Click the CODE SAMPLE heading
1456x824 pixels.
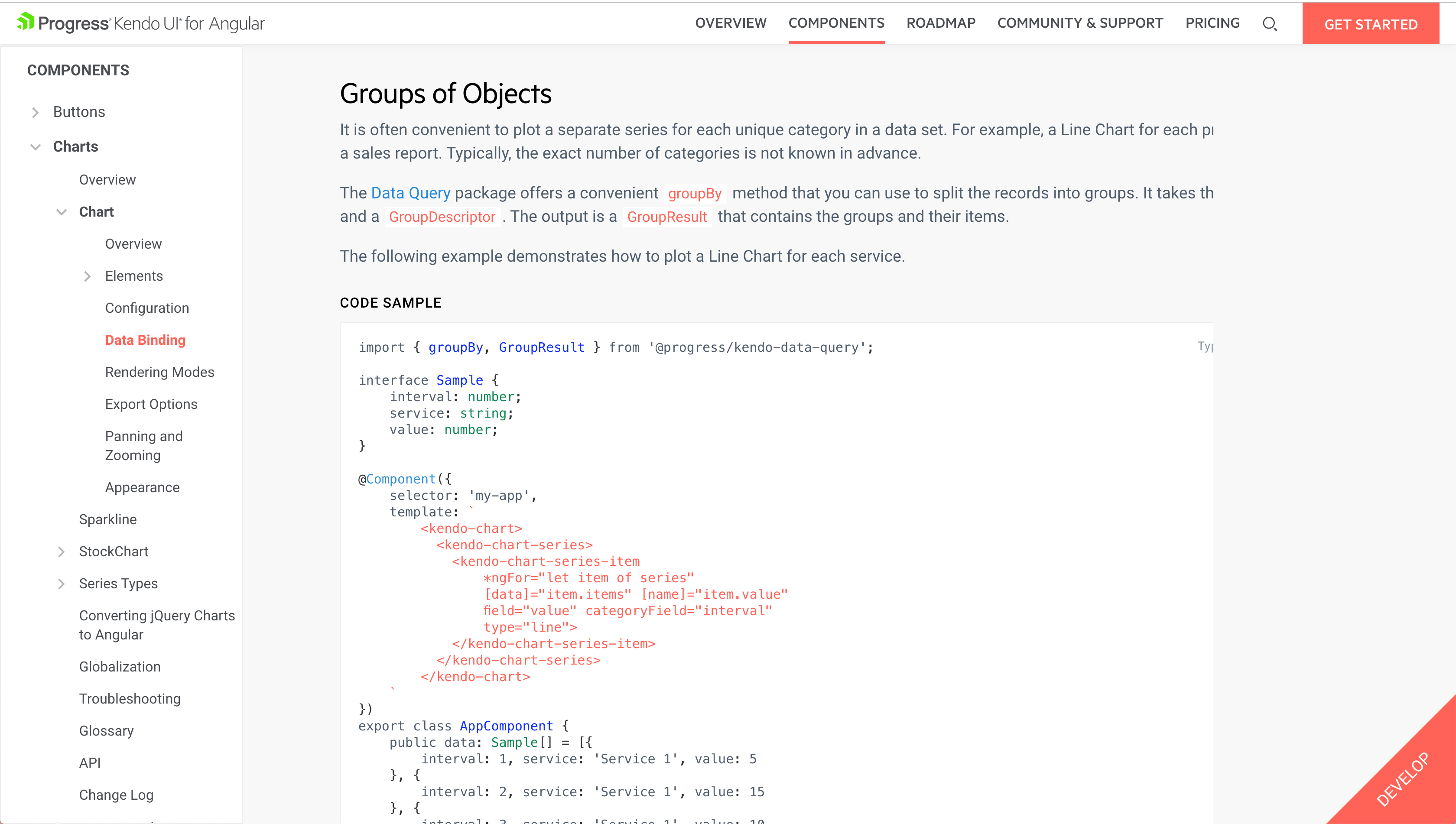(x=390, y=303)
